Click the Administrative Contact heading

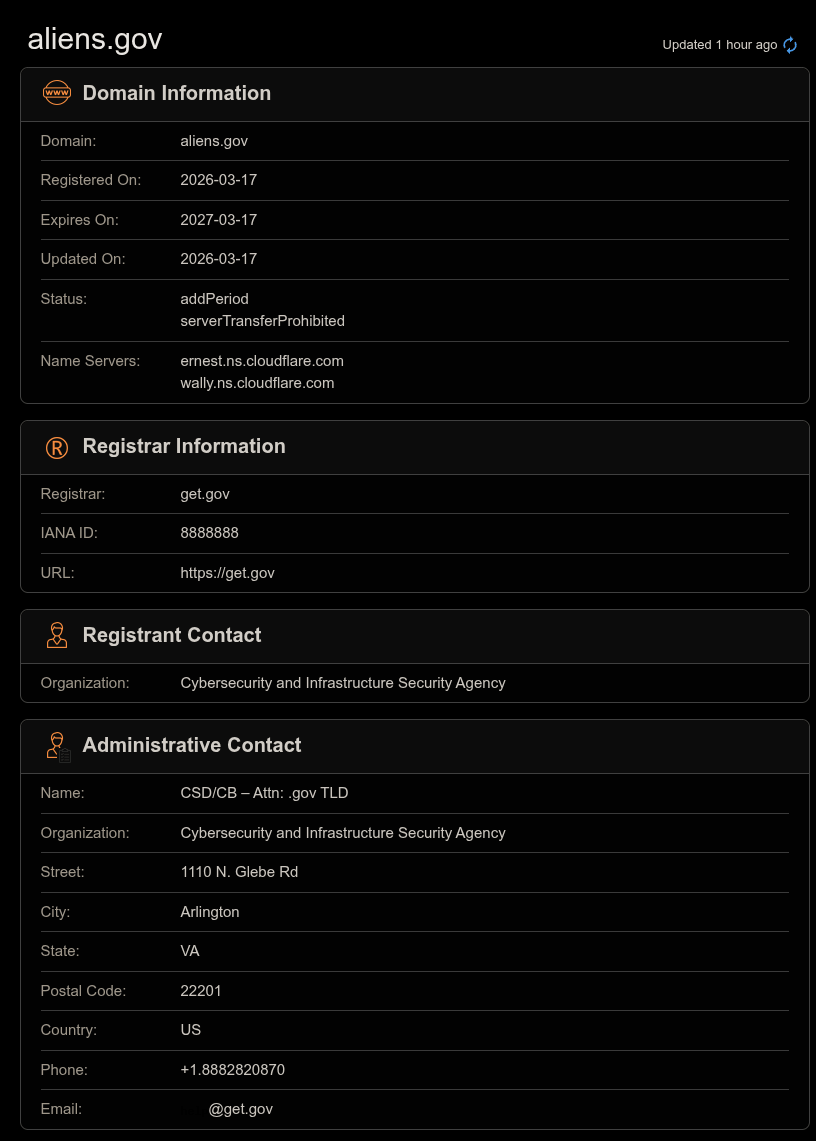coord(191,745)
